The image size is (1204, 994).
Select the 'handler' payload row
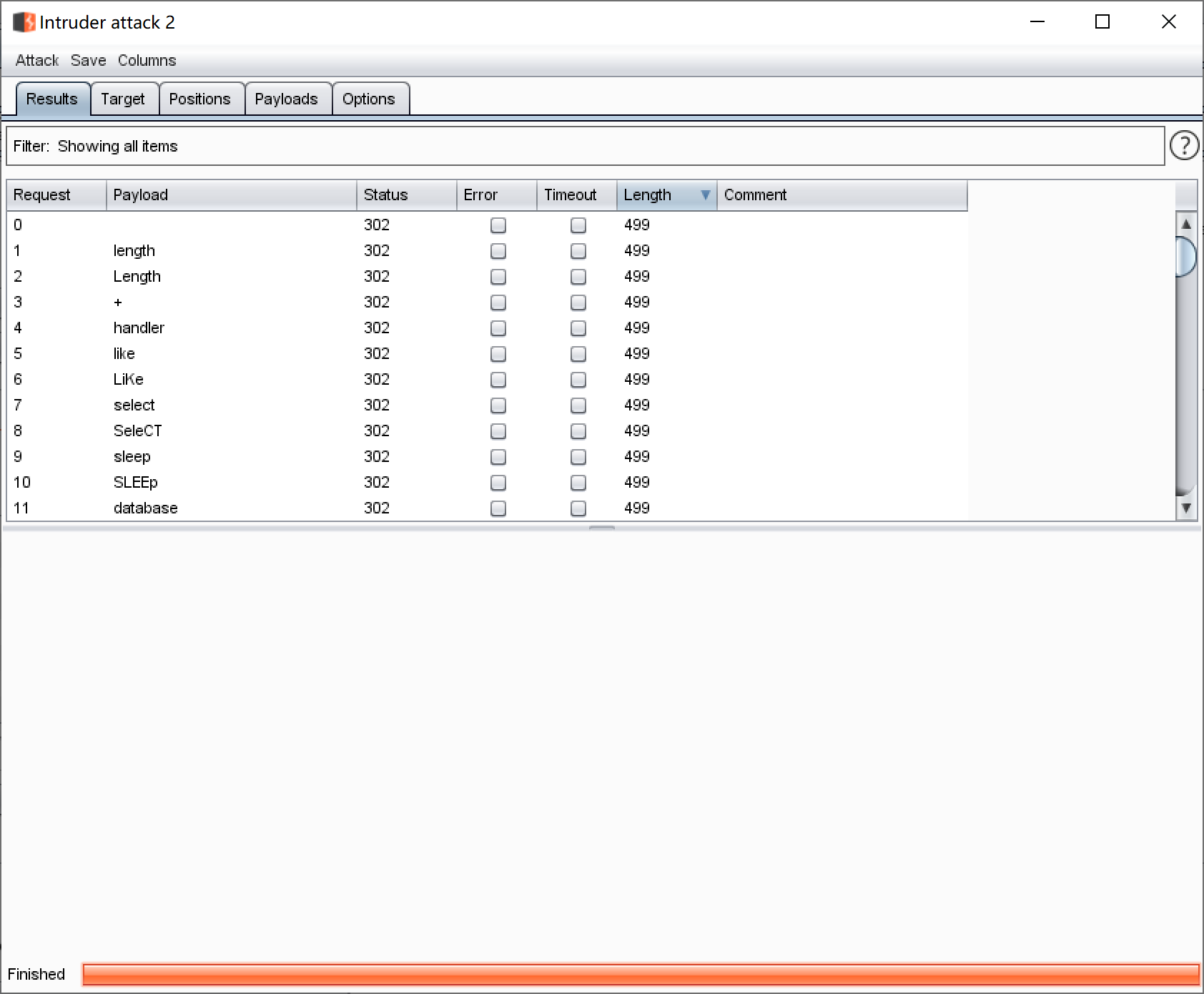[139, 328]
